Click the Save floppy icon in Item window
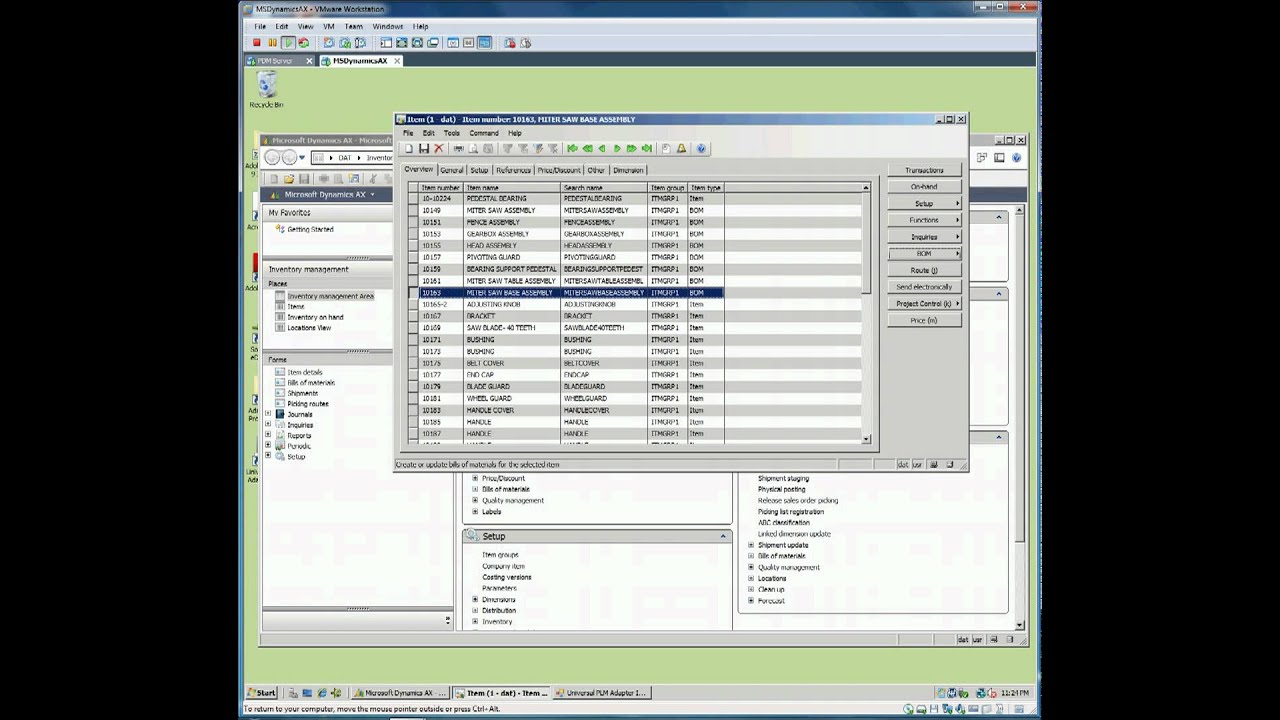This screenshot has width=1280, height=720. pyautogui.click(x=424, y=149)
